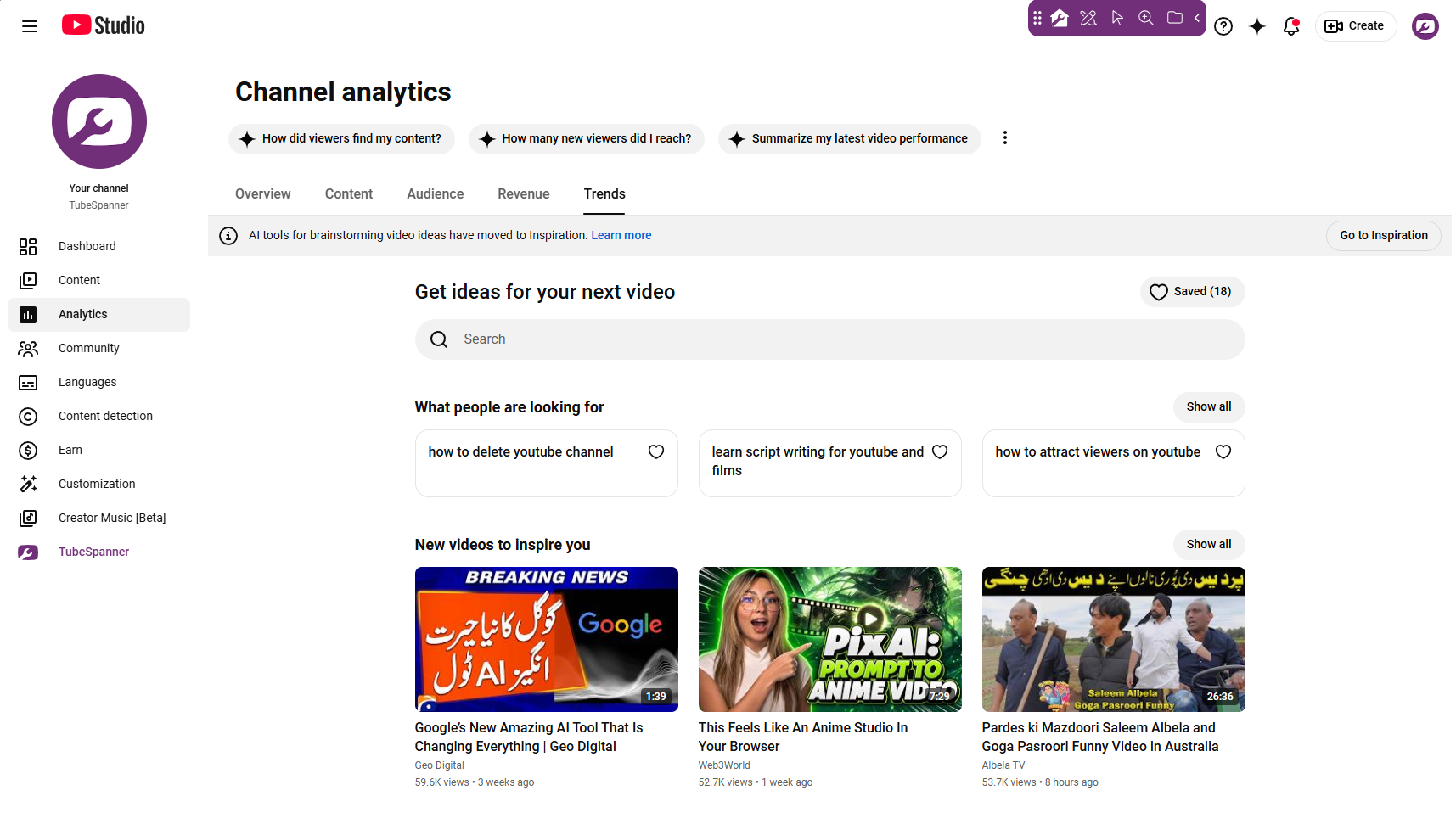Ask "How did viewers find my content?"
This screenshot has height=824, width=1456.
[x=341, y=139]
